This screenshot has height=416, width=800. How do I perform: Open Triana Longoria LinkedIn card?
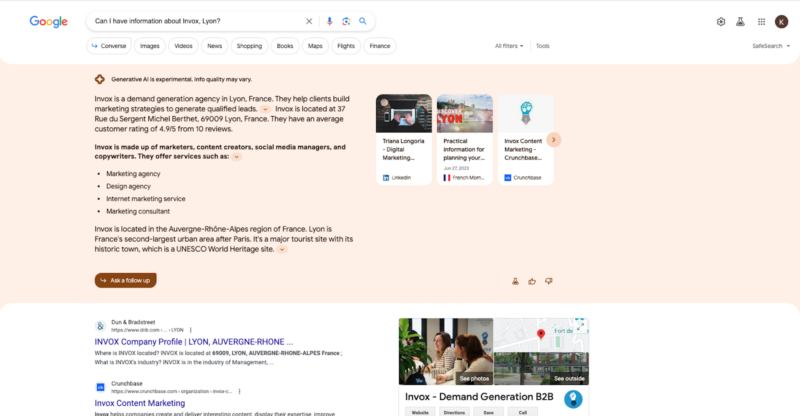[x=404, y=139]
